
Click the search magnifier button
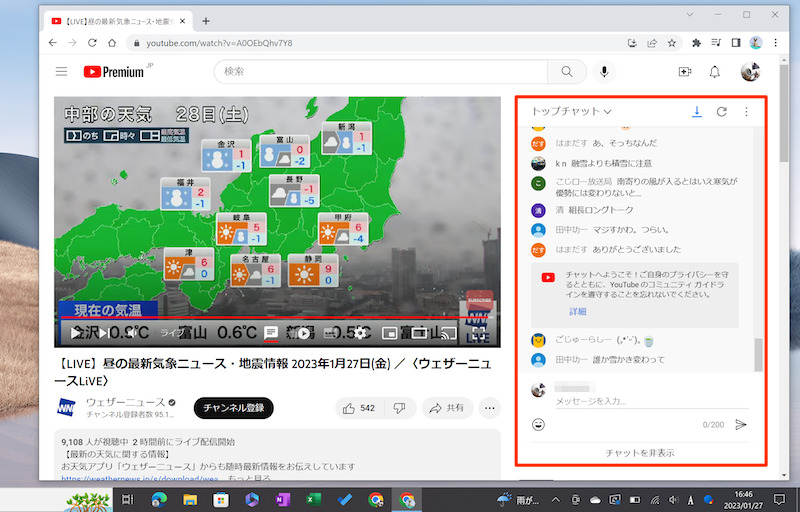[567, 72]
